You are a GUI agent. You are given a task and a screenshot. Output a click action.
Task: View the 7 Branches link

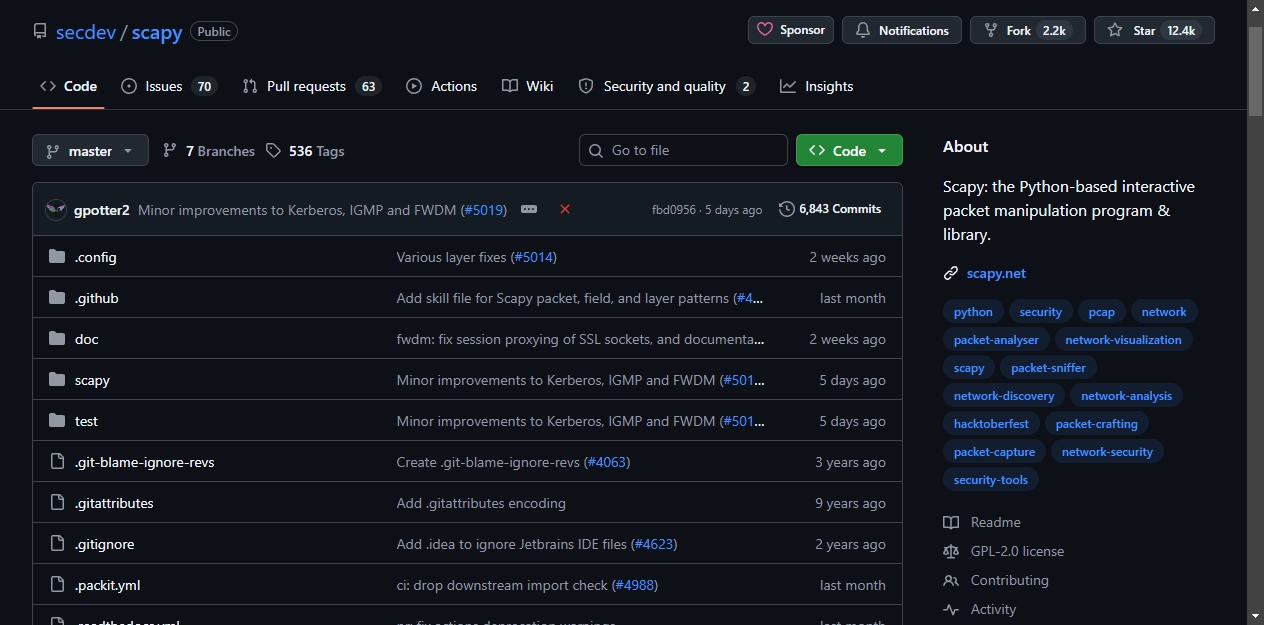(x=209, y=151)
